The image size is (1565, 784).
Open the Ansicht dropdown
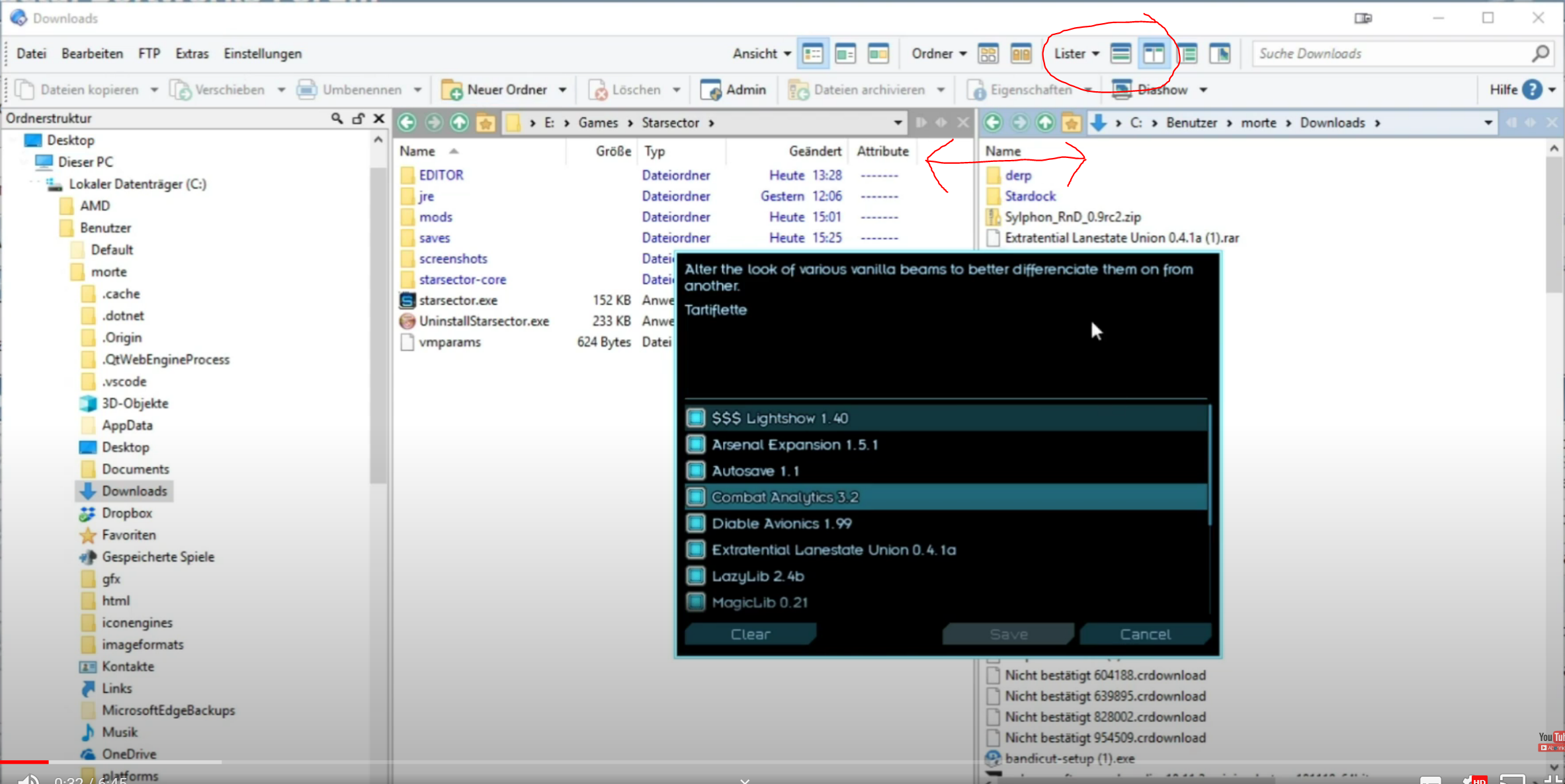click(761, 54)
